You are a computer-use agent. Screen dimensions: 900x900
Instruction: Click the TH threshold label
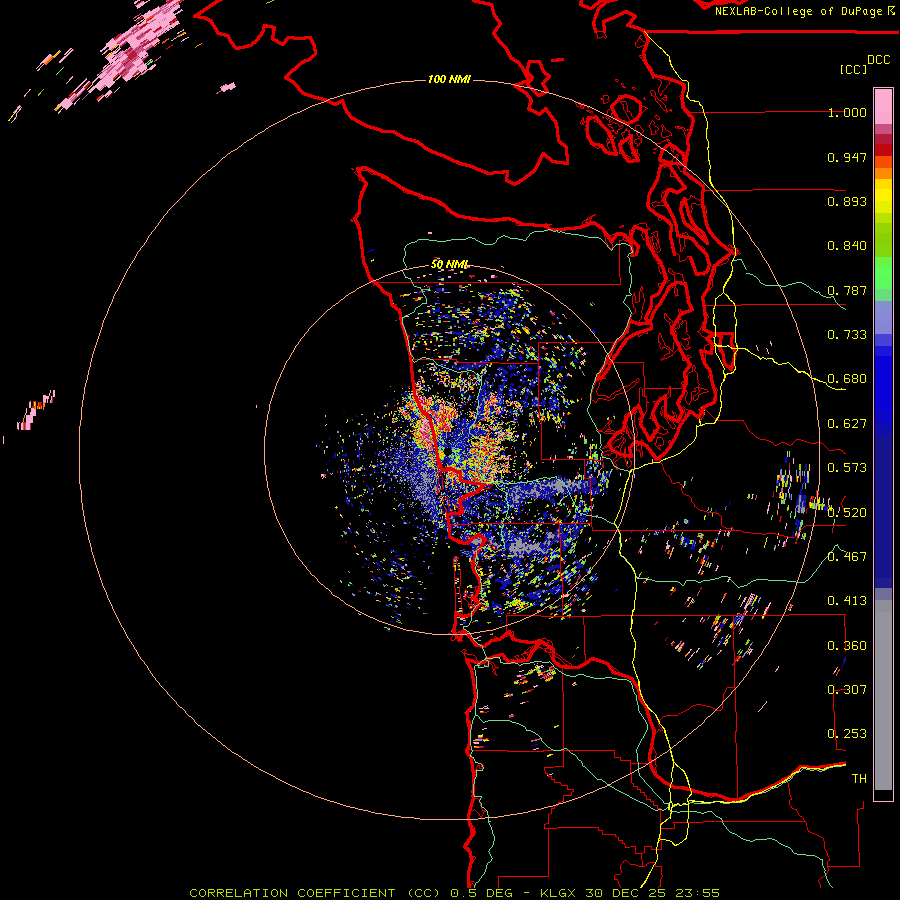859,779
